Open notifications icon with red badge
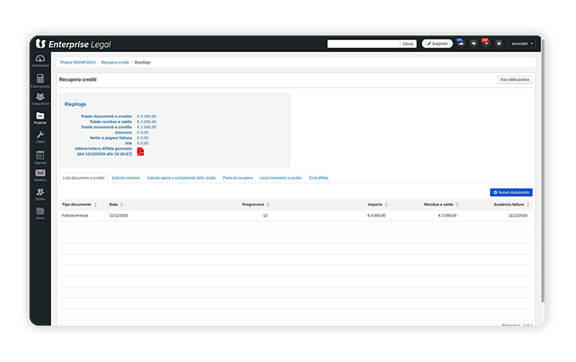 point(486,43)
